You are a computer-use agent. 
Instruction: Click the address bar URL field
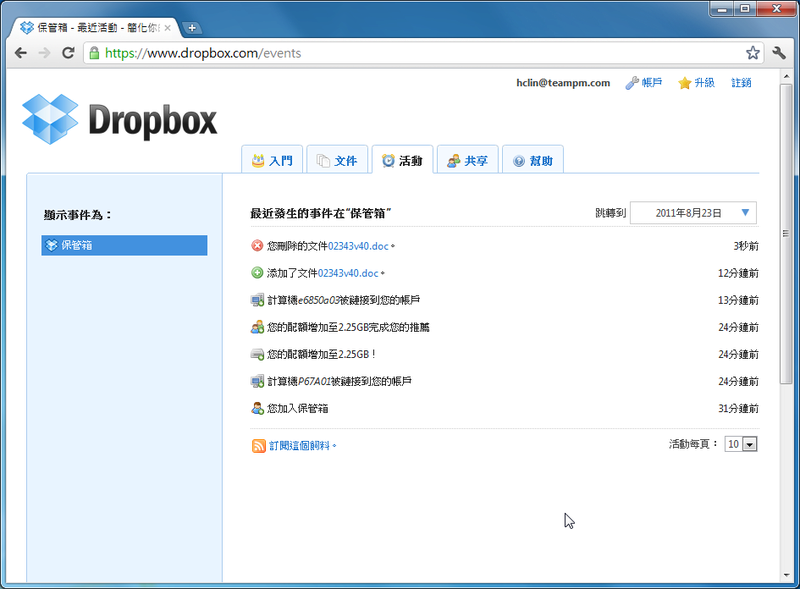[423, 53]
